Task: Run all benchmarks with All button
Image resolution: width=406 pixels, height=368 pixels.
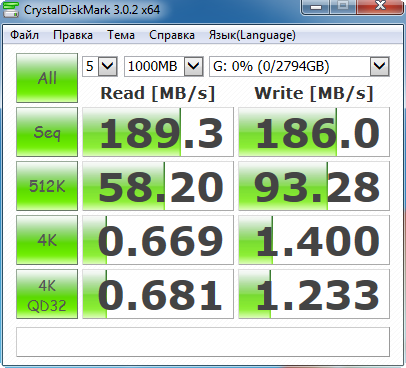Action: (x=47, y=78)
